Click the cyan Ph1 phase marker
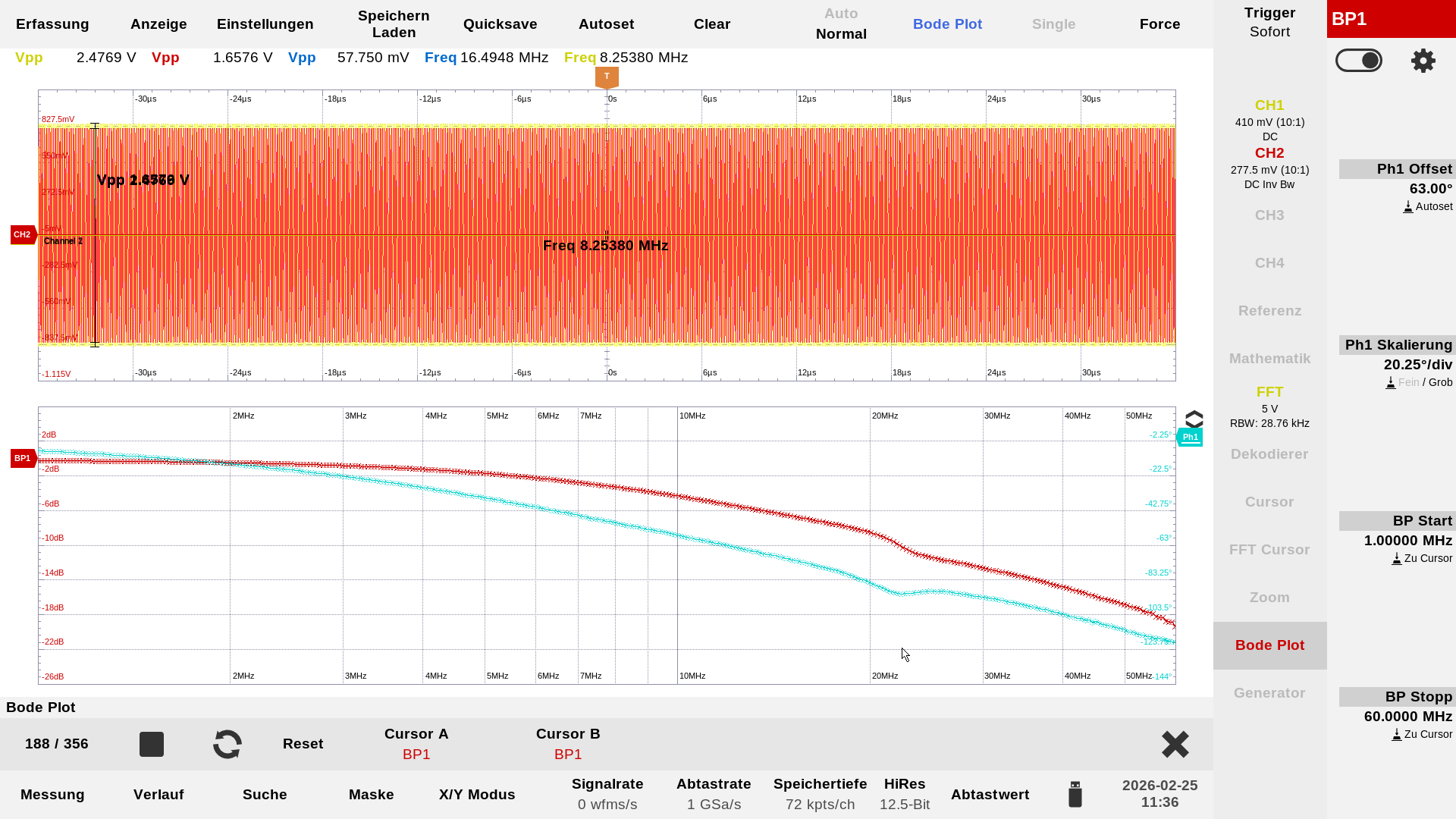The image size is (1456, 819). 1190,437
